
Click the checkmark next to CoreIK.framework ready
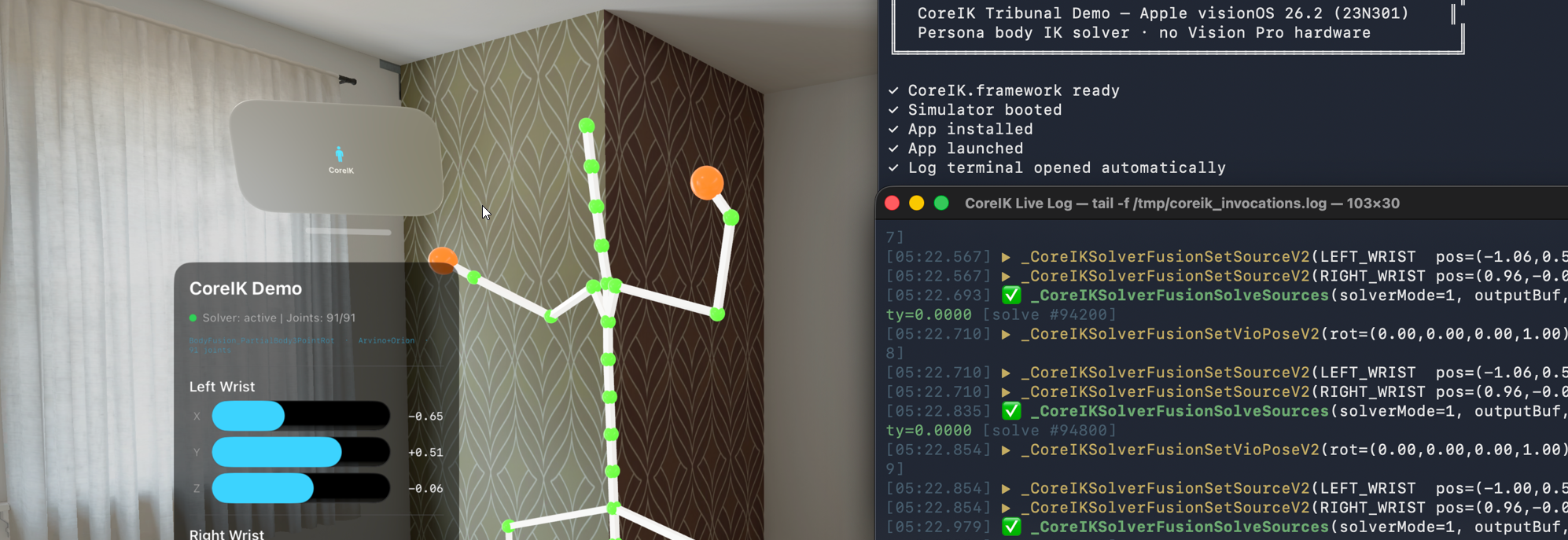pyautogui.click(x=893, y=90)
